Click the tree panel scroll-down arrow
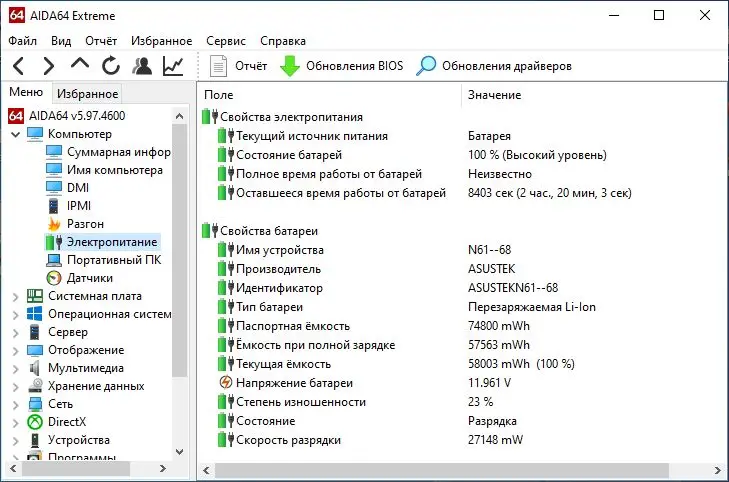The width and height of the screenshot is (729, 482). tap(180, 451)
